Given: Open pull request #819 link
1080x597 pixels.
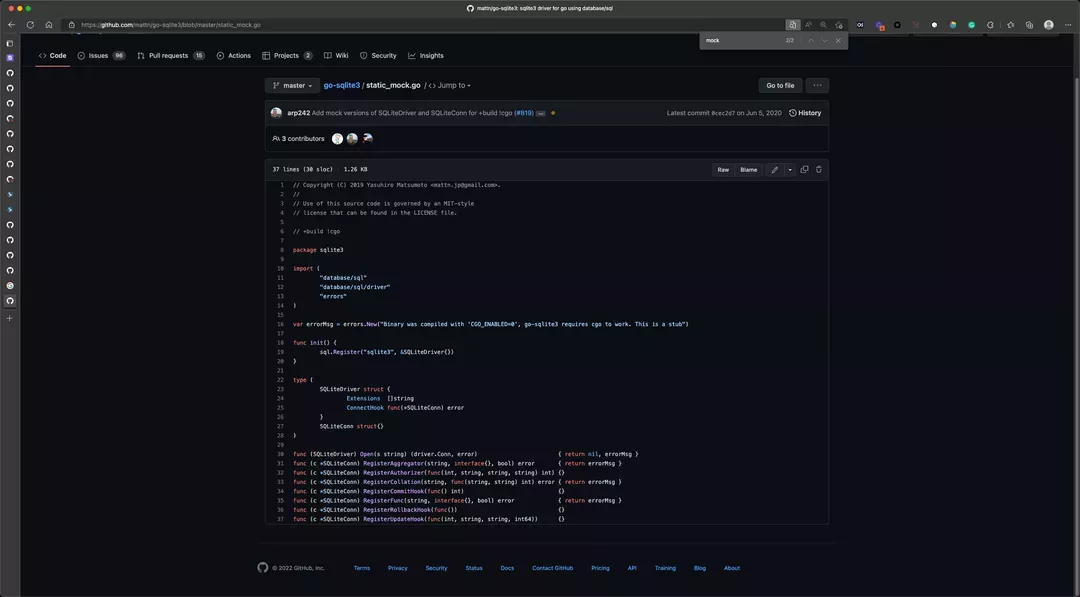Looking at the screenshot, I should point(522,112).
